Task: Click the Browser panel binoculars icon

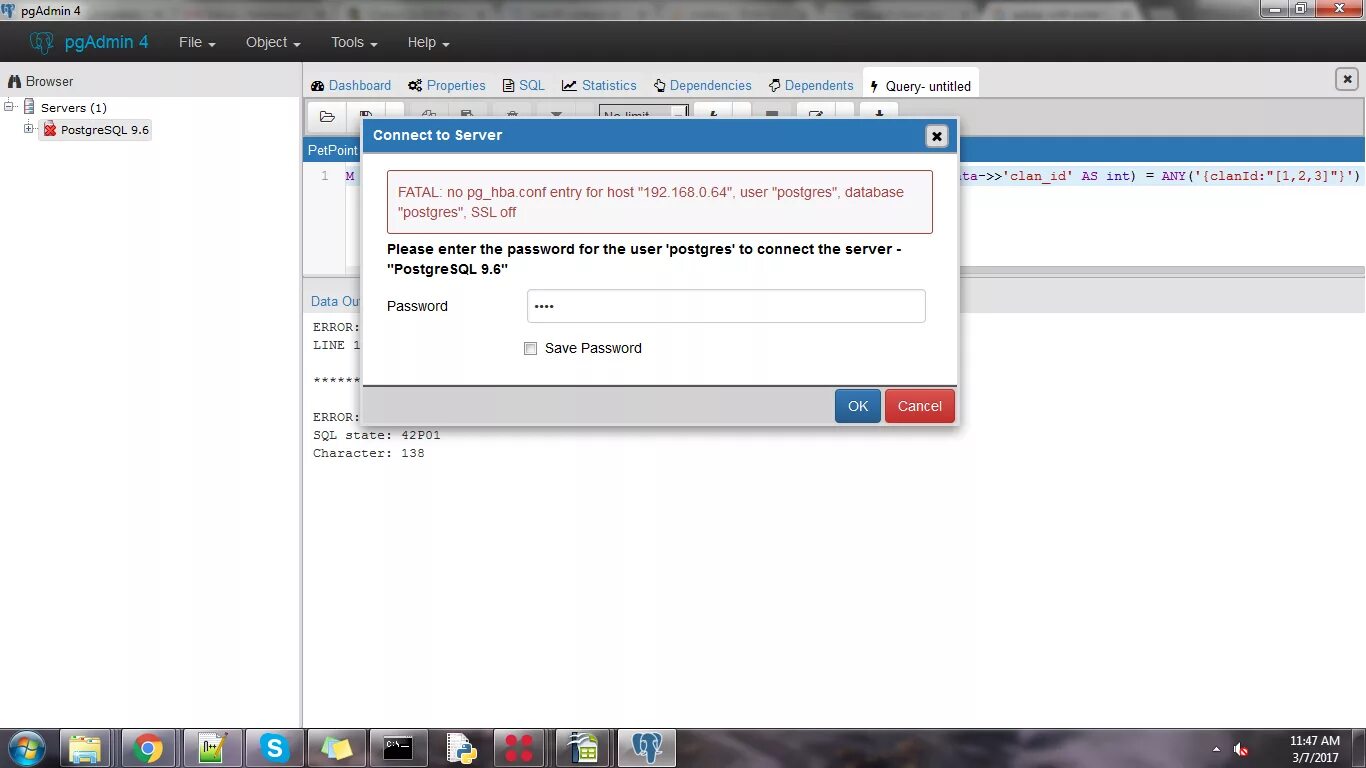Action: [x=14, y=81]
